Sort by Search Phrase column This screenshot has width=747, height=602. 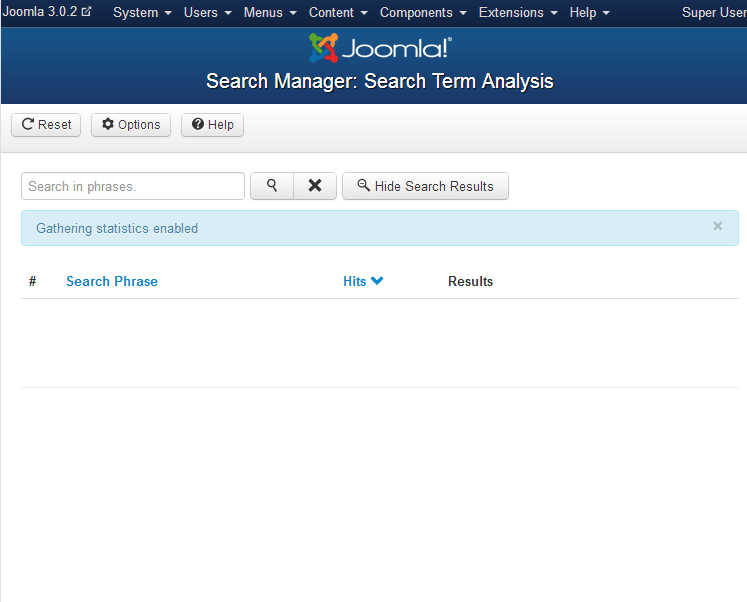pos(112,281)
